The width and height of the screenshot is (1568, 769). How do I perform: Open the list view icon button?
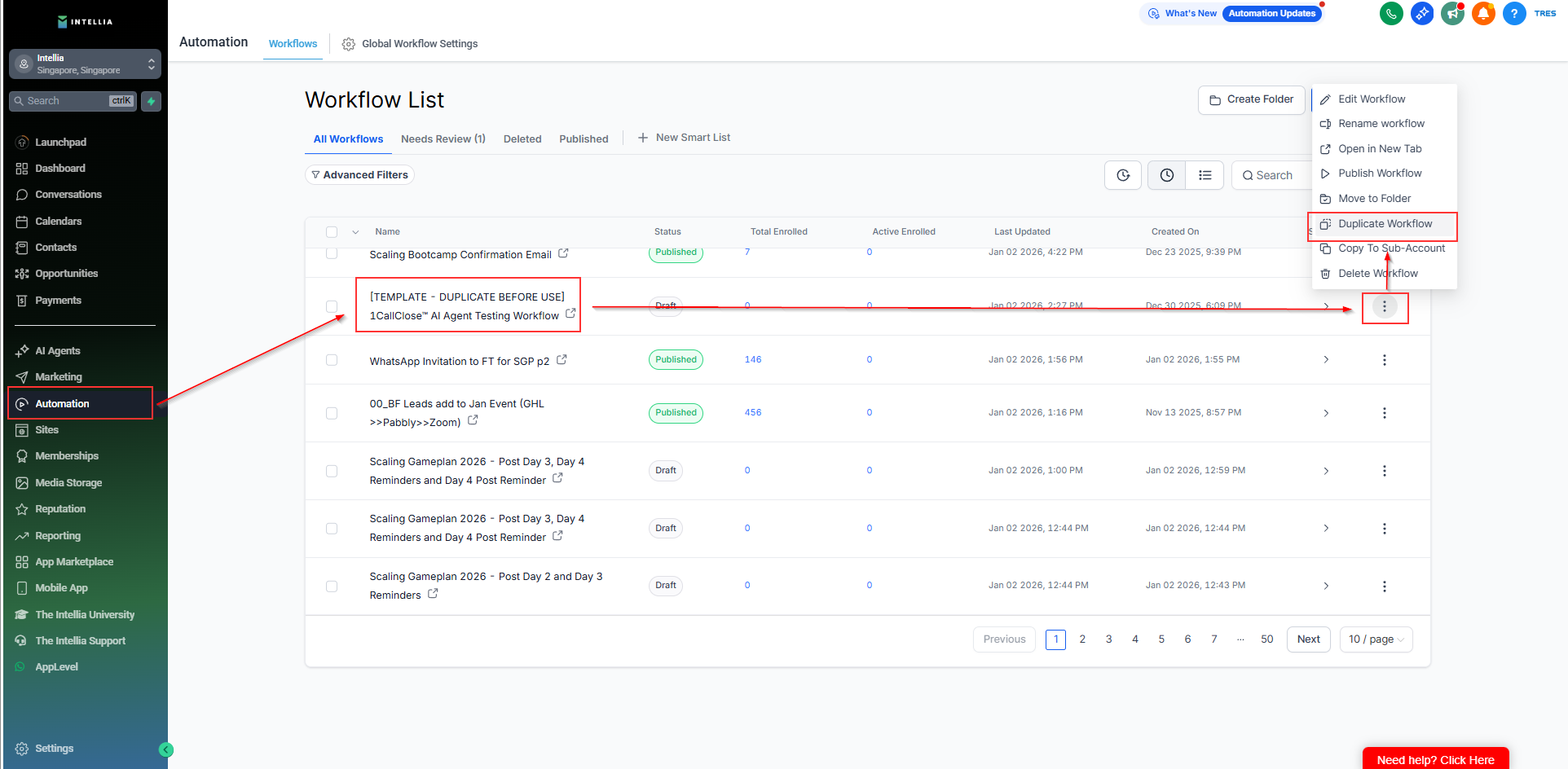pyautogui.click(x=1205, y=175)
